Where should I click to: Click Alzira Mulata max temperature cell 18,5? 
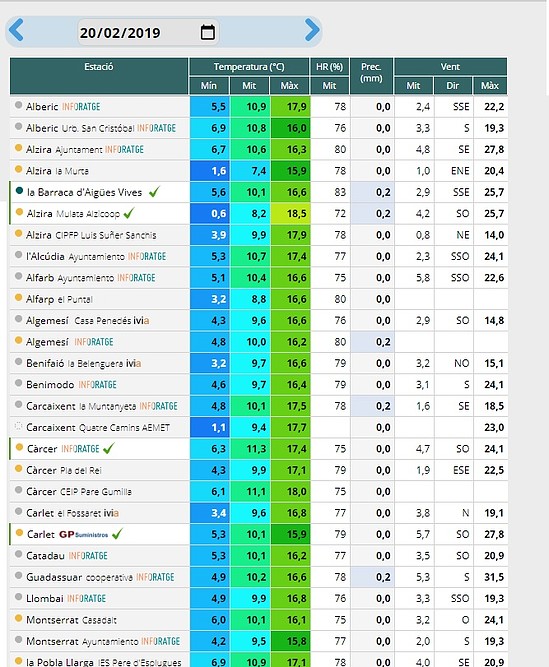click(290, 214)
